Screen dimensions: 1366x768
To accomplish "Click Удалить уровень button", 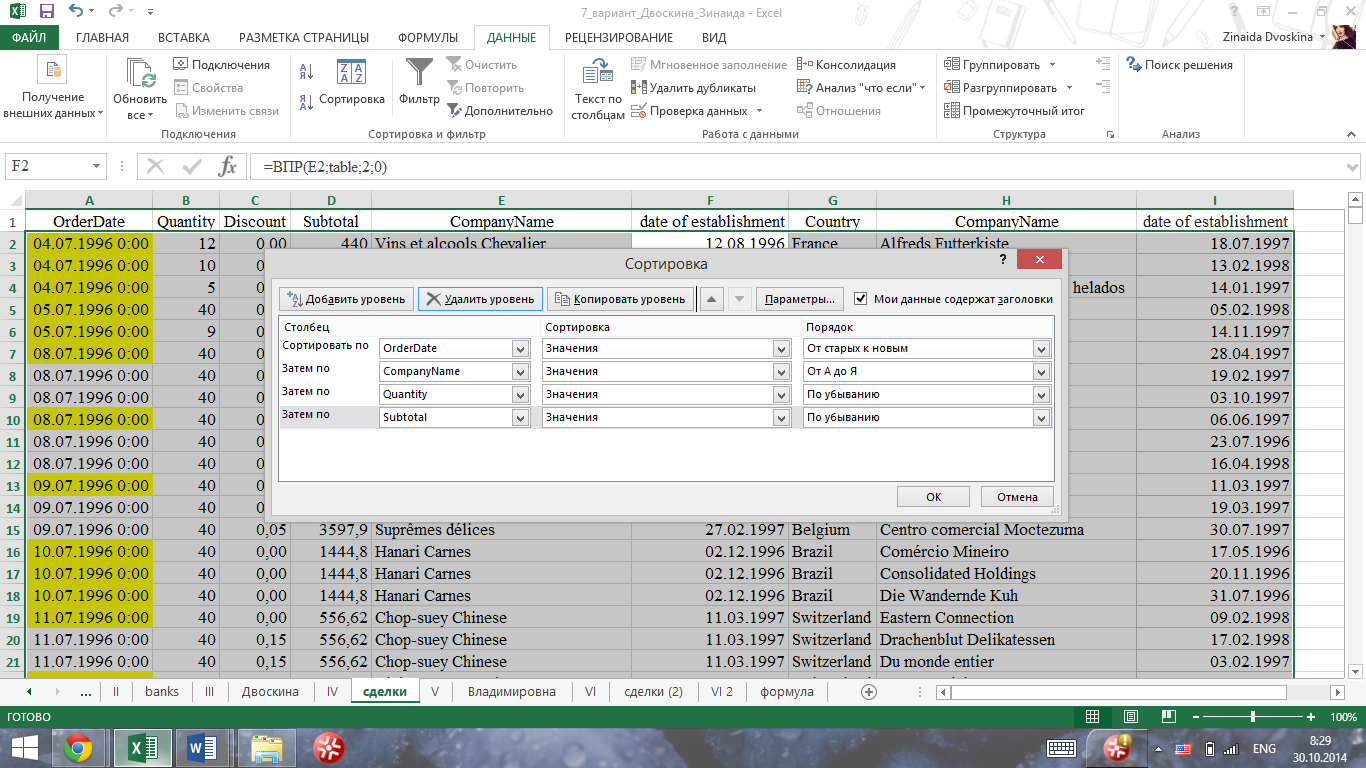I will (x=480, y=299).
